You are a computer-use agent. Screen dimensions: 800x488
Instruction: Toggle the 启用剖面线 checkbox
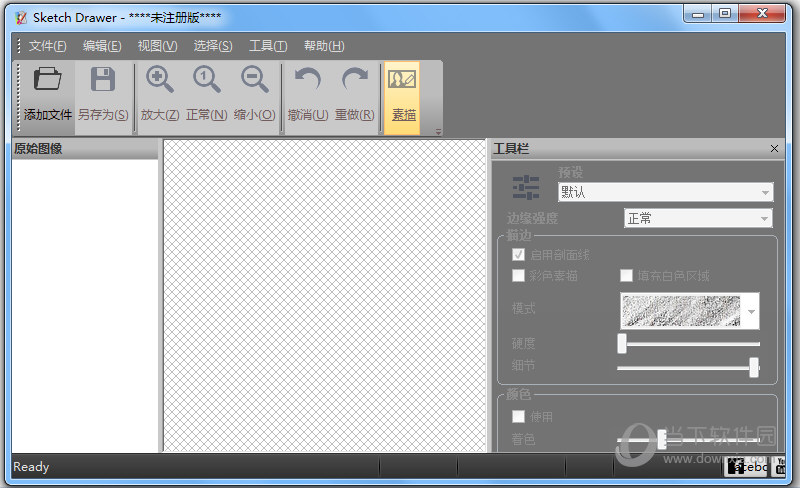pos(518,255)
